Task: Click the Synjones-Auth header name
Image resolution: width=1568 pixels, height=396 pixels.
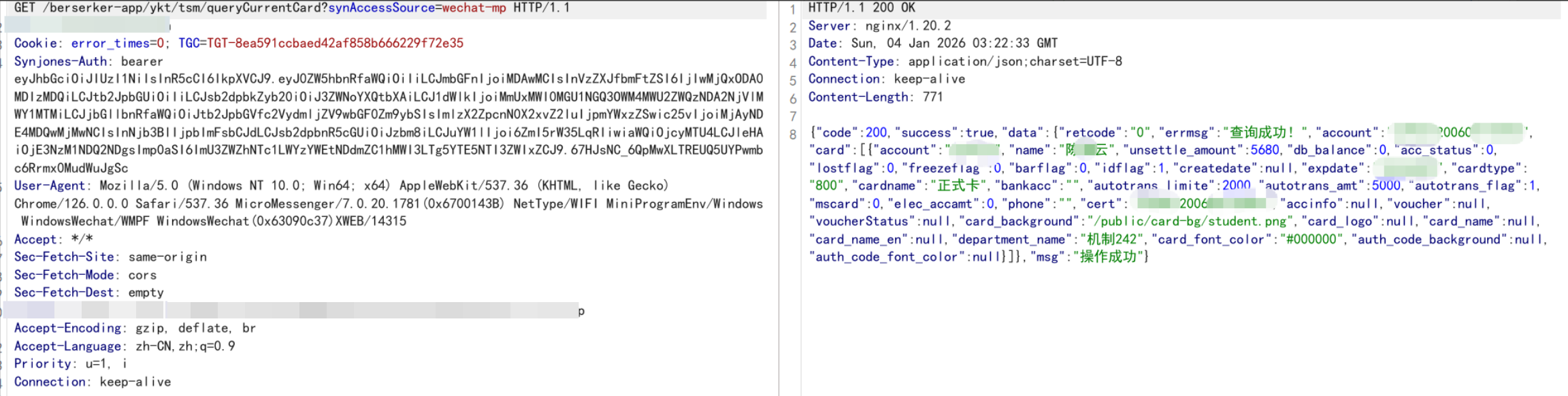Action: pyautogui.click(x=60, y=61)
